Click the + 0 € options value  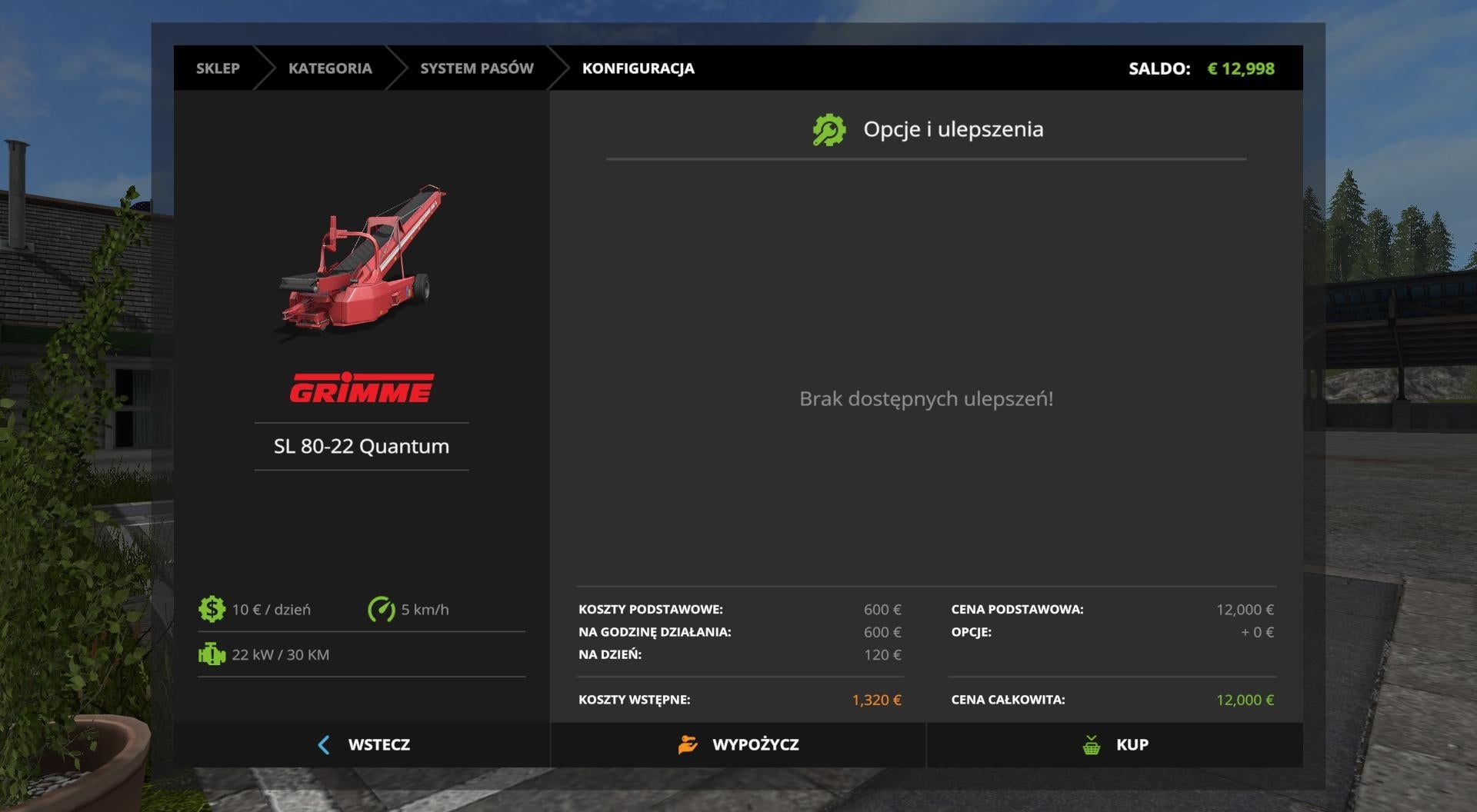pyautogui.click(x=1257, y=632)
